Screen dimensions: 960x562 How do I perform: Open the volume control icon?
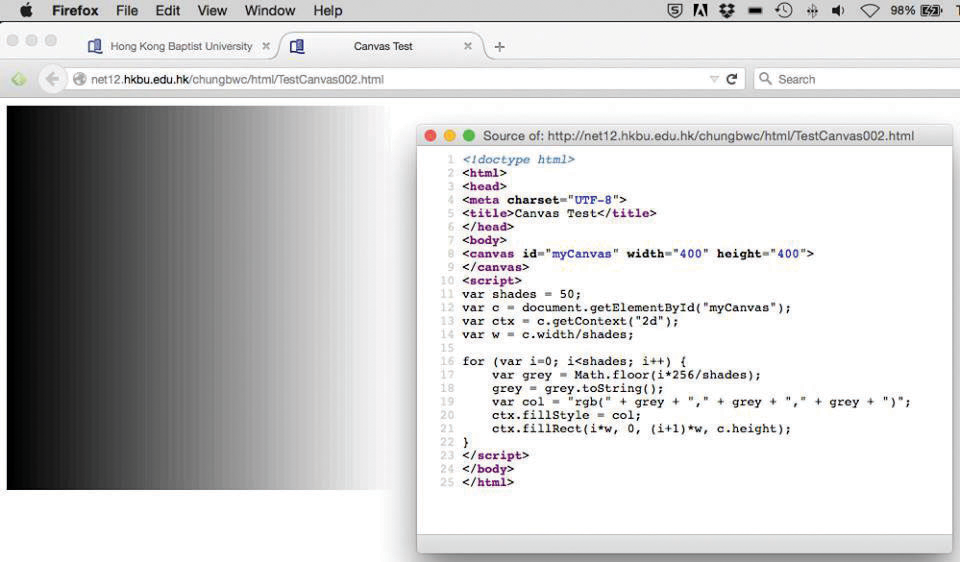pyautogui.click(x=838, y=10)
